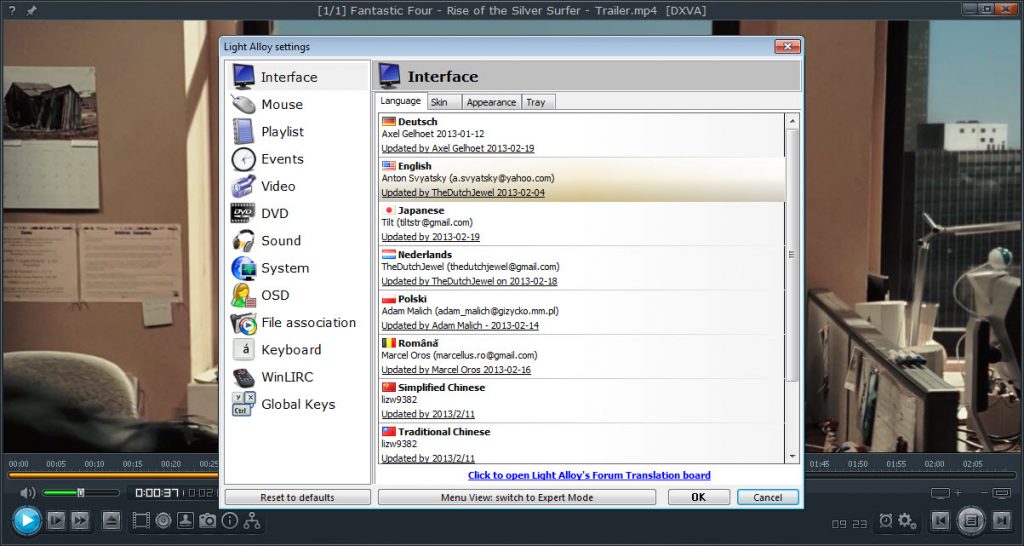Click the DVD settings icon
Viewport: 1024px width, 546px height.
243,213
